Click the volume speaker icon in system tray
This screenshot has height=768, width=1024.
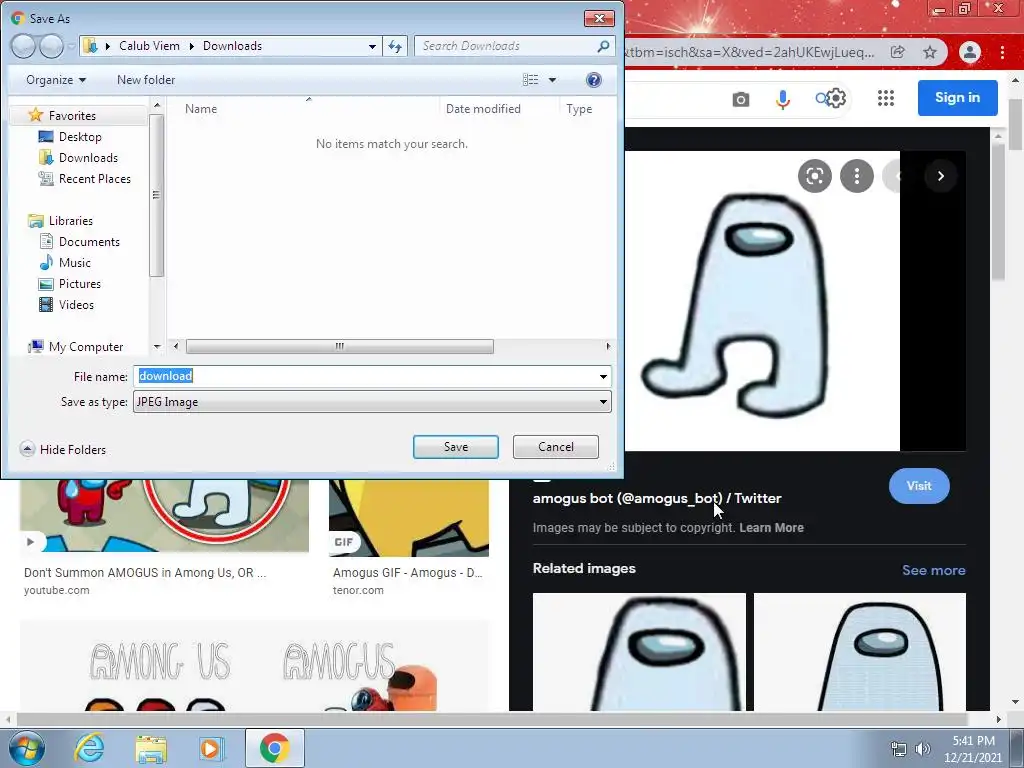[923, 748]
